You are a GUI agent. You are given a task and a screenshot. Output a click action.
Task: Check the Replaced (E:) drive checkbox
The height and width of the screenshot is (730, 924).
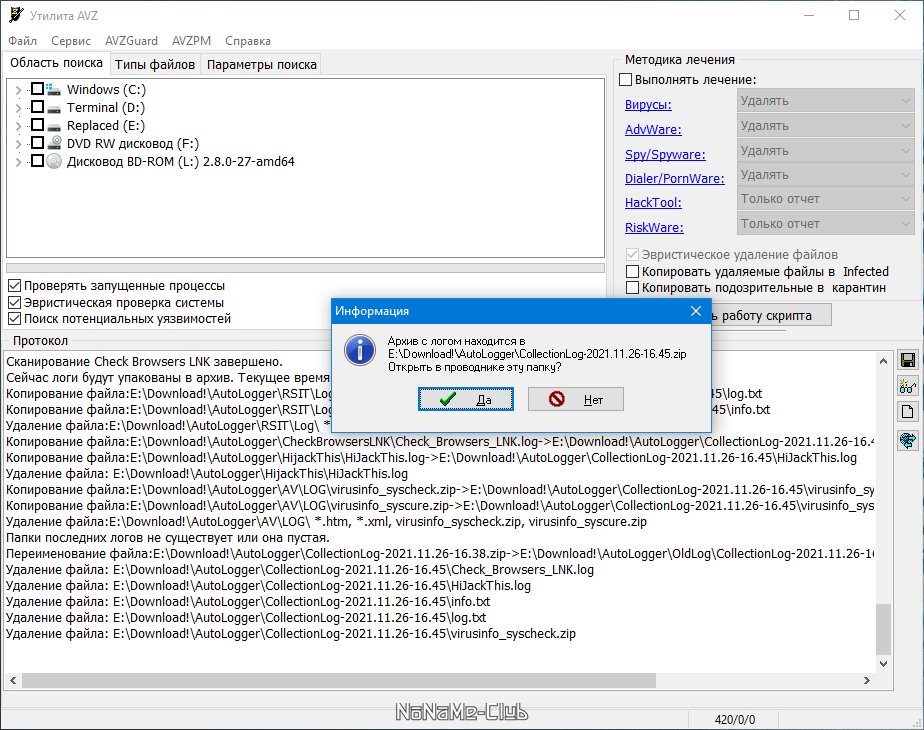click(37, 125)
